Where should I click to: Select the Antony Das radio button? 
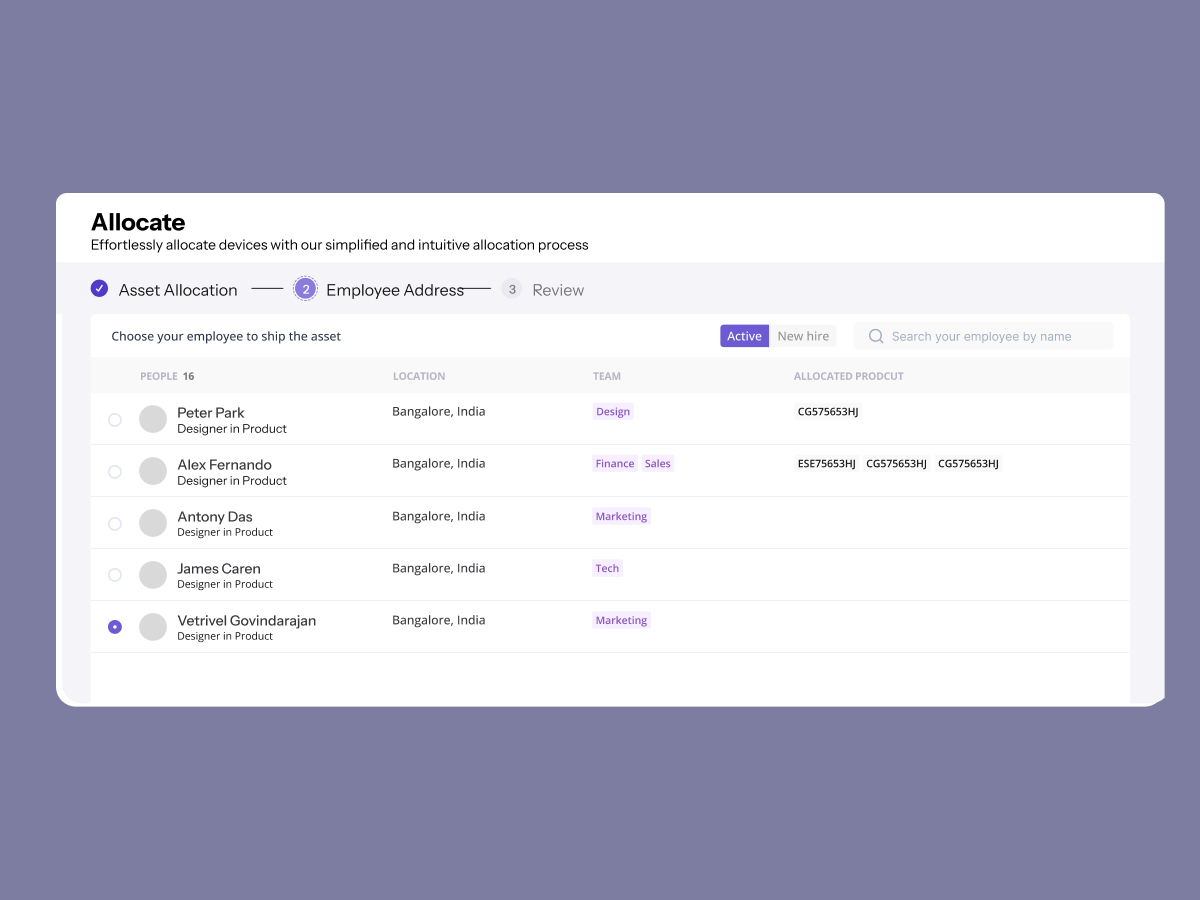coord(115,524)
